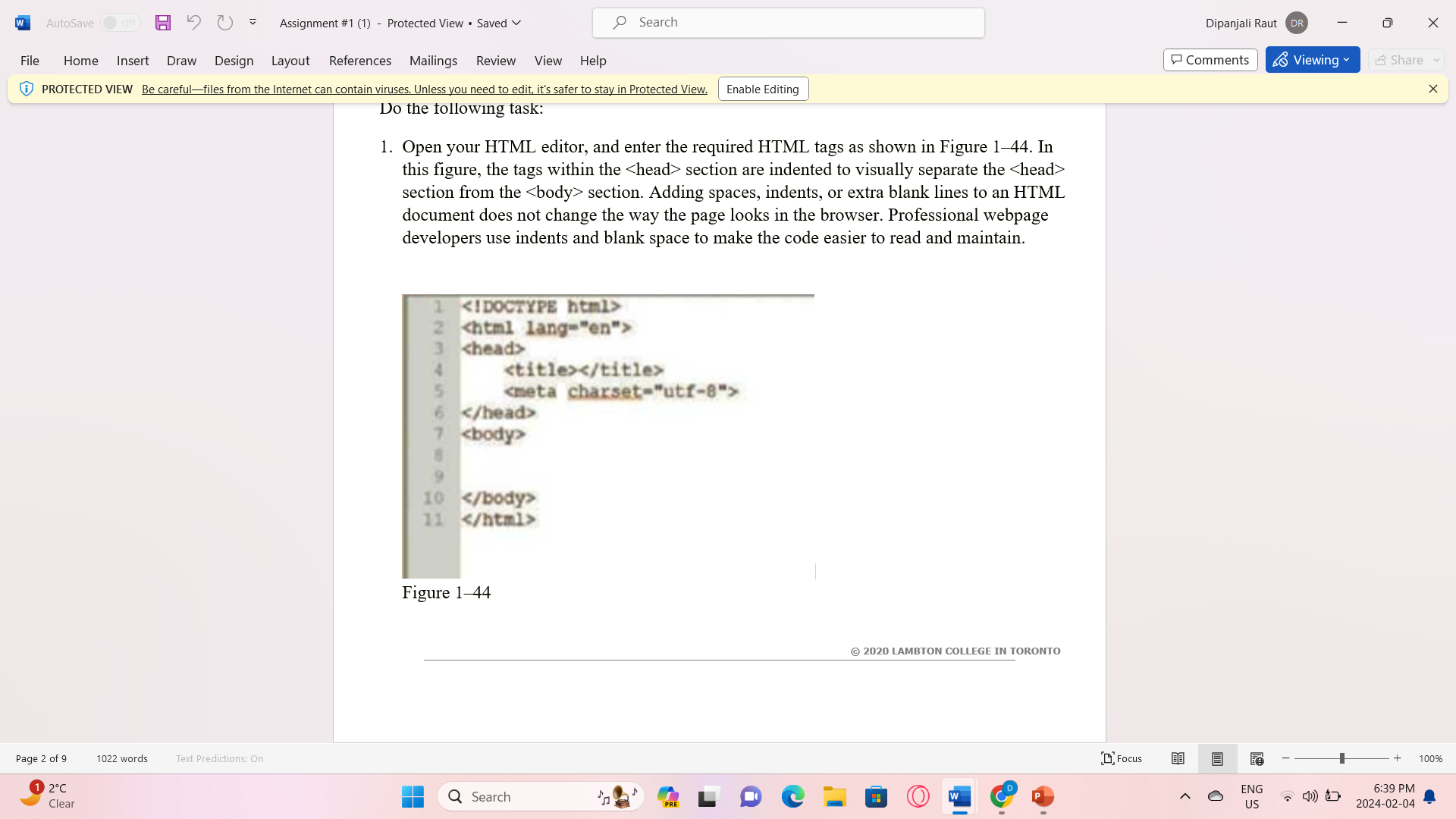
Task: Click inside the title bar Search box
Action: tap(789, 22)
